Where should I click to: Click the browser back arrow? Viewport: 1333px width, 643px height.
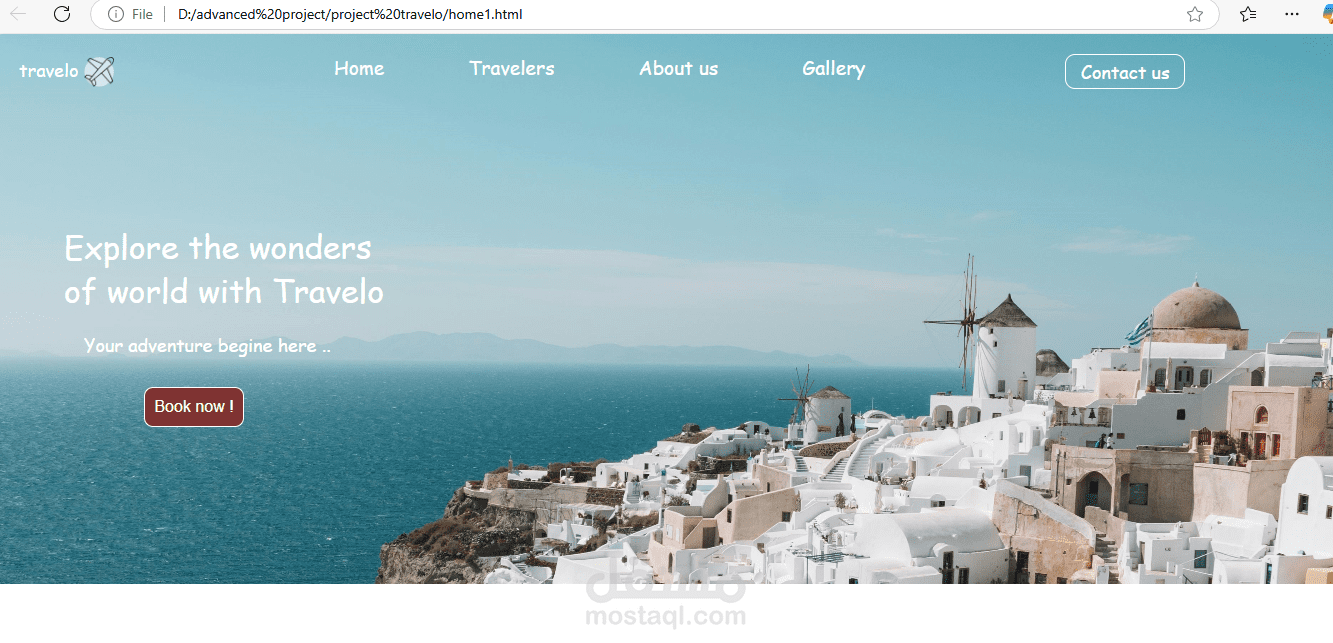18,14
